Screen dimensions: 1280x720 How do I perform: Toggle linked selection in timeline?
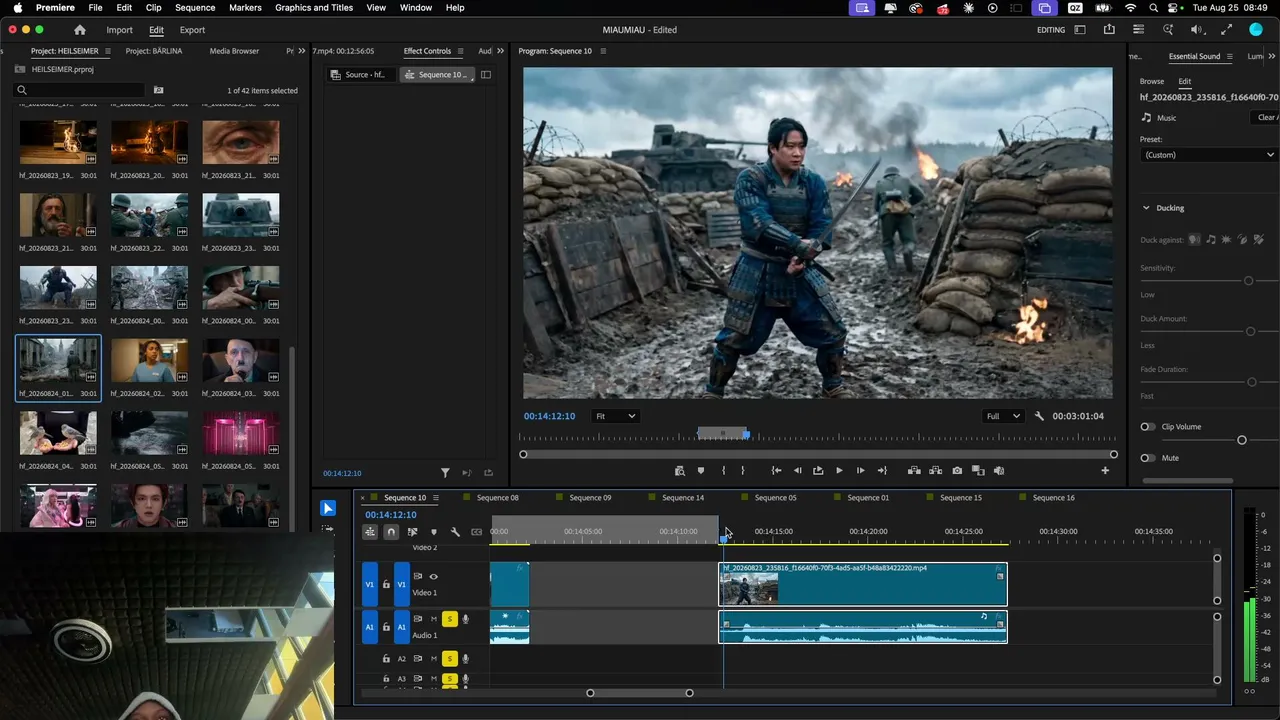click(x=412, y=532)
